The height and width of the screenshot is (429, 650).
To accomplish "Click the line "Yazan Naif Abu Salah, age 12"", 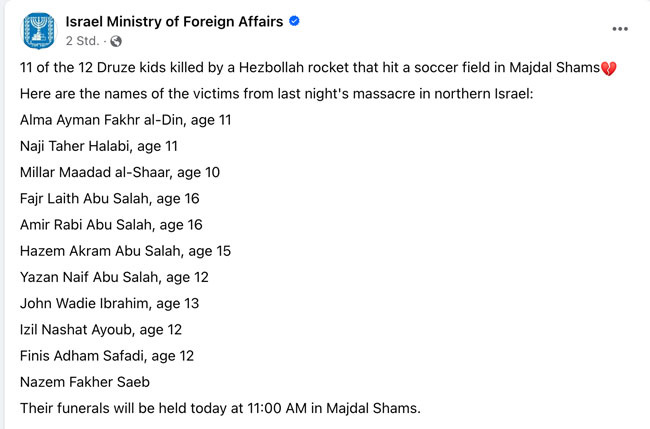I will pyautogui.click(x=114, y=276).
